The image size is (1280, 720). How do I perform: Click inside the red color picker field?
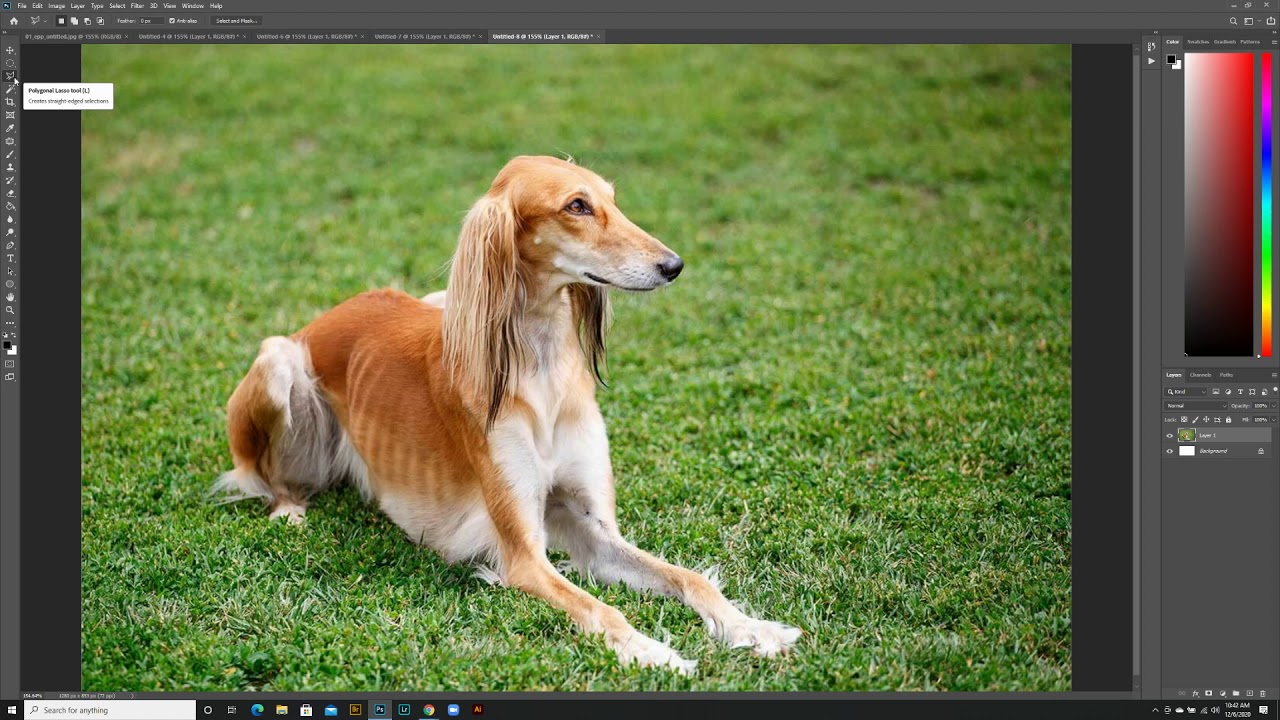click(x=1219, y=204)
